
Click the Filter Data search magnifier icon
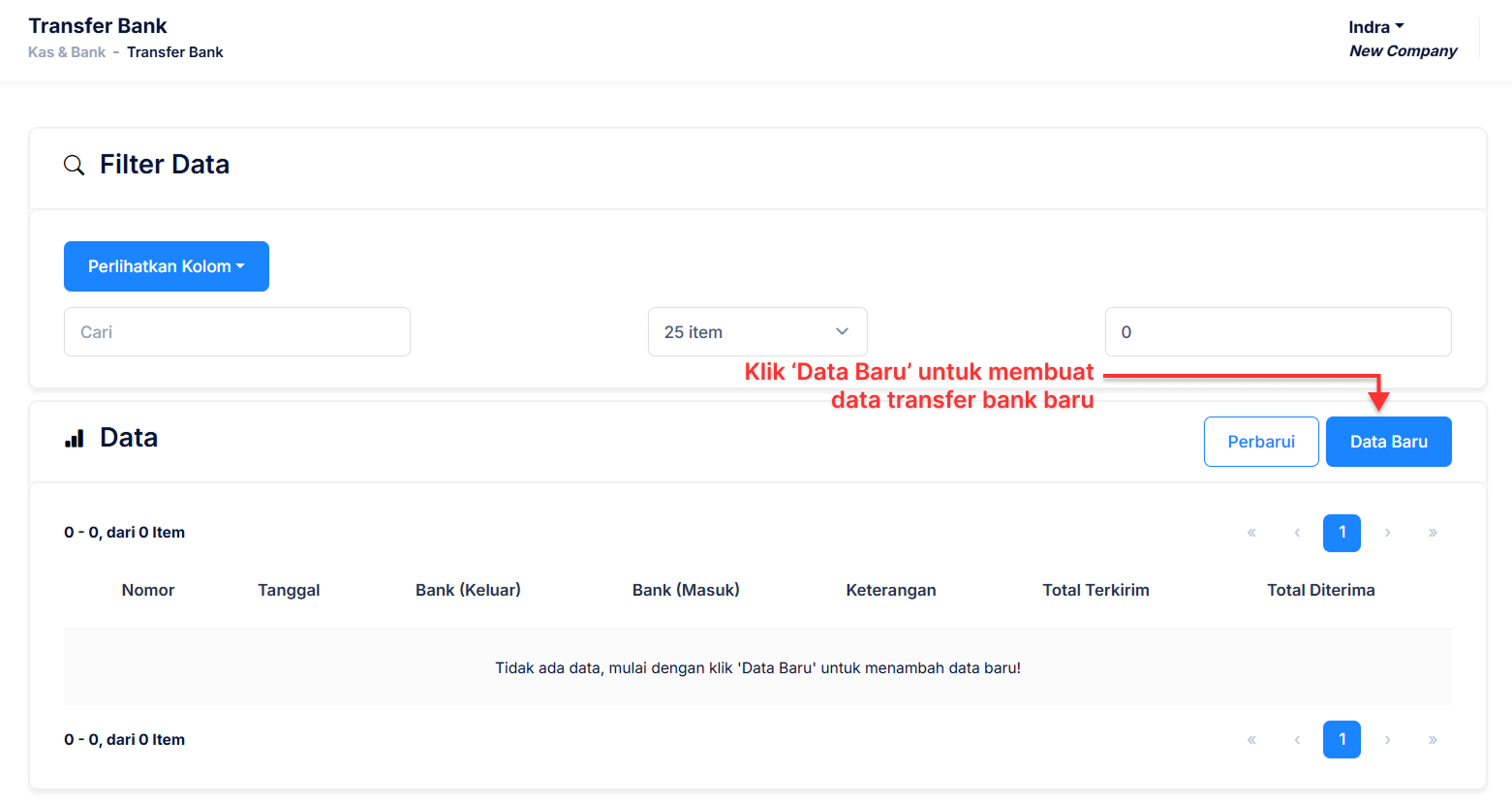[x=74, y=165]
